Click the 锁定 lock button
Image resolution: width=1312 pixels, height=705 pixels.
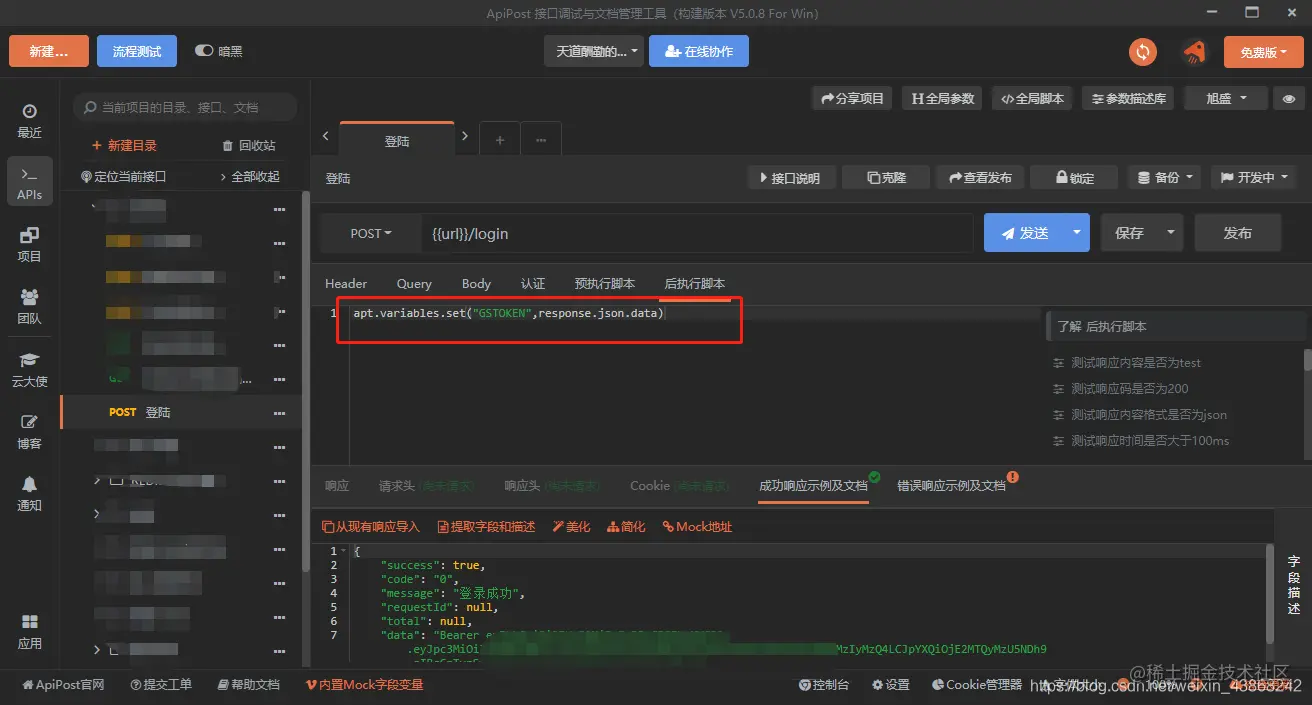pos(1074,177)
